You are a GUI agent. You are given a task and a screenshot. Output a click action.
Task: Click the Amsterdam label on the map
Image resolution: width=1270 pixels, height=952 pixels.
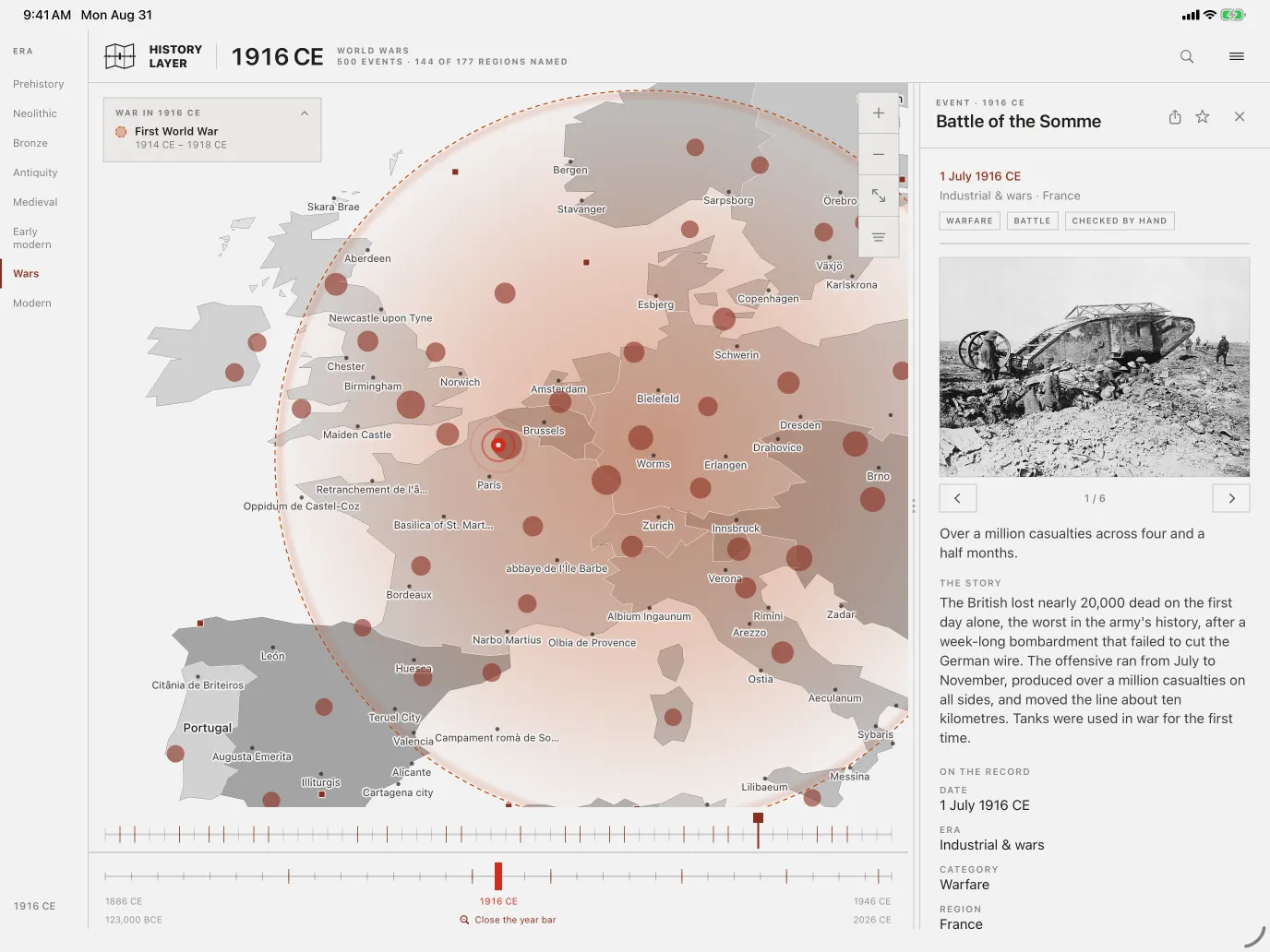coord(558,389)
